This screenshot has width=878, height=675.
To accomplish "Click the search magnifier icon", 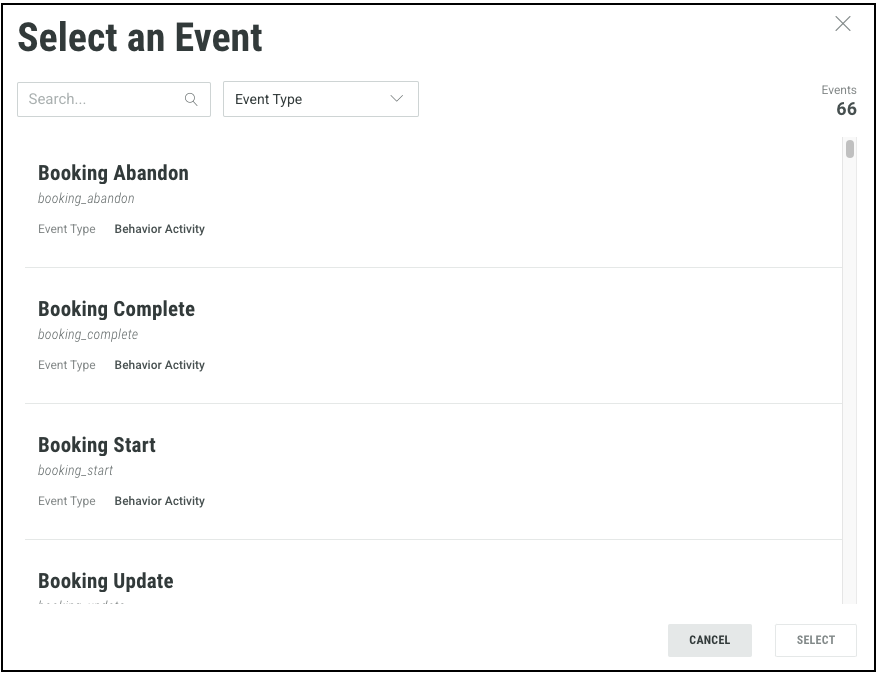I will click(191, 99).
